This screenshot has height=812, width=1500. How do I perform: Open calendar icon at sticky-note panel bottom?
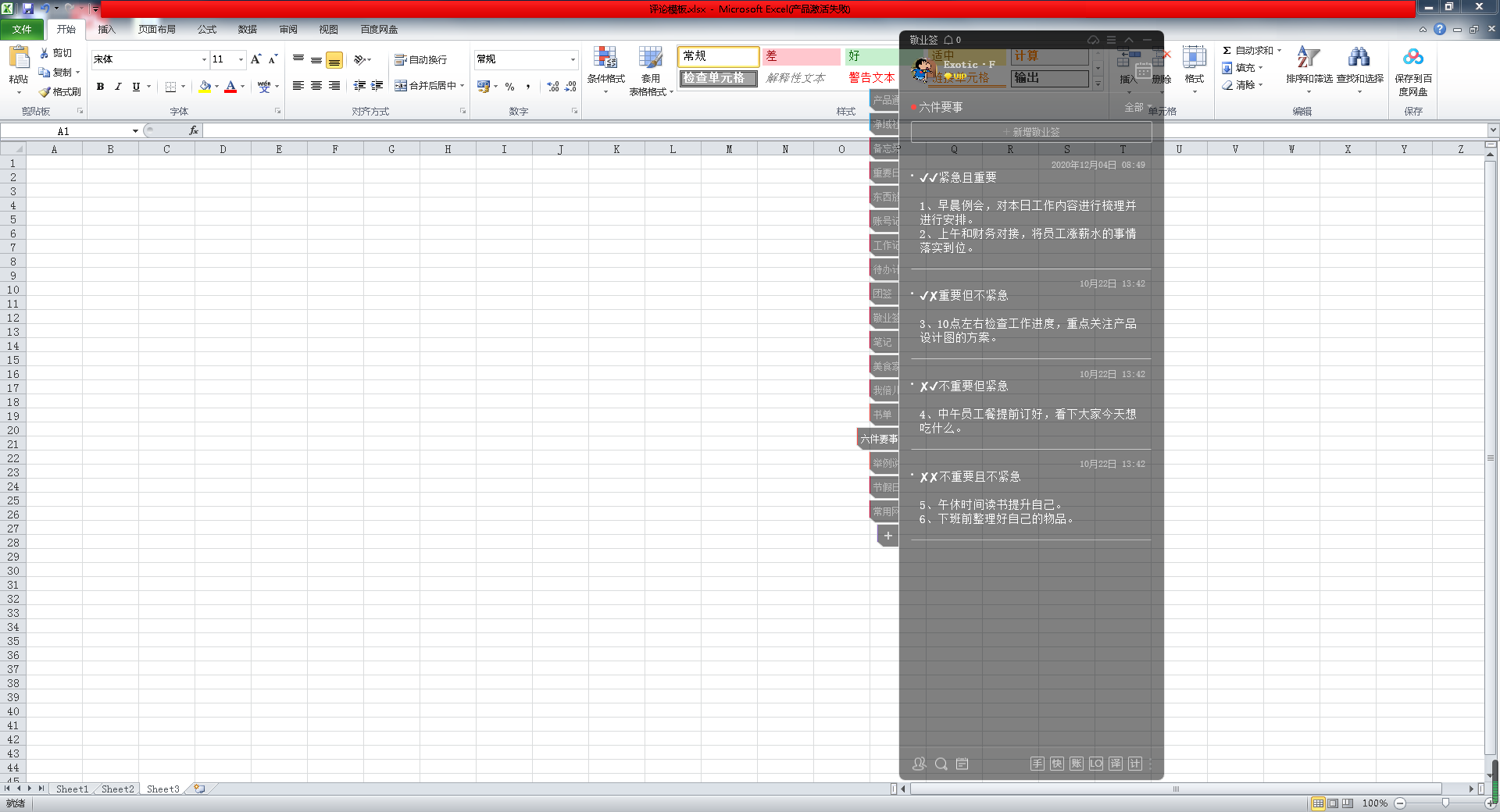tap(962, 764)
